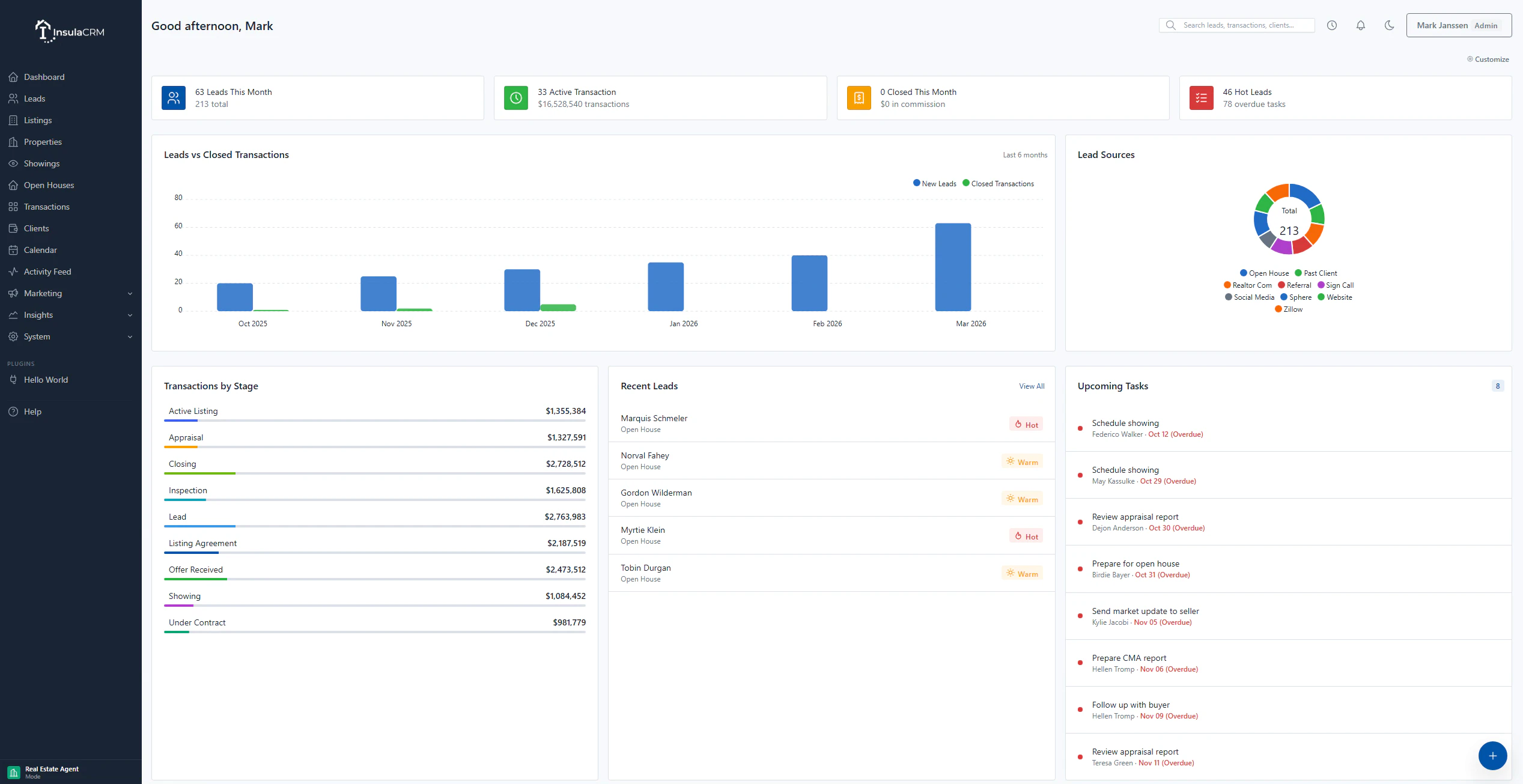This screenshot has width=1523, height=784.
Task: Click the orange Closed This Month icon
Action: point(859,98)
